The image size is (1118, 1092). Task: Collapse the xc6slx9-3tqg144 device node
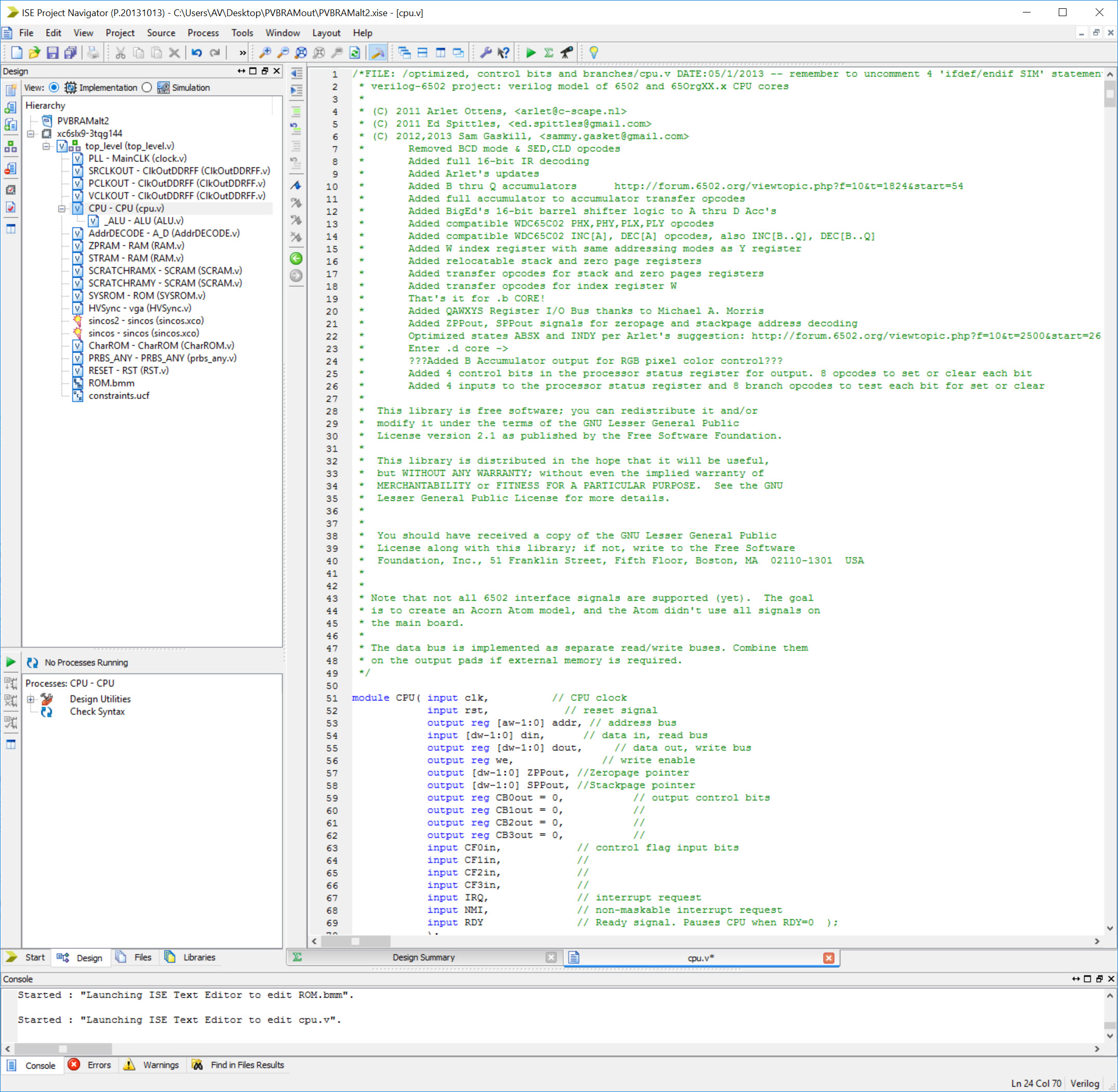click(x=31, y=134)
